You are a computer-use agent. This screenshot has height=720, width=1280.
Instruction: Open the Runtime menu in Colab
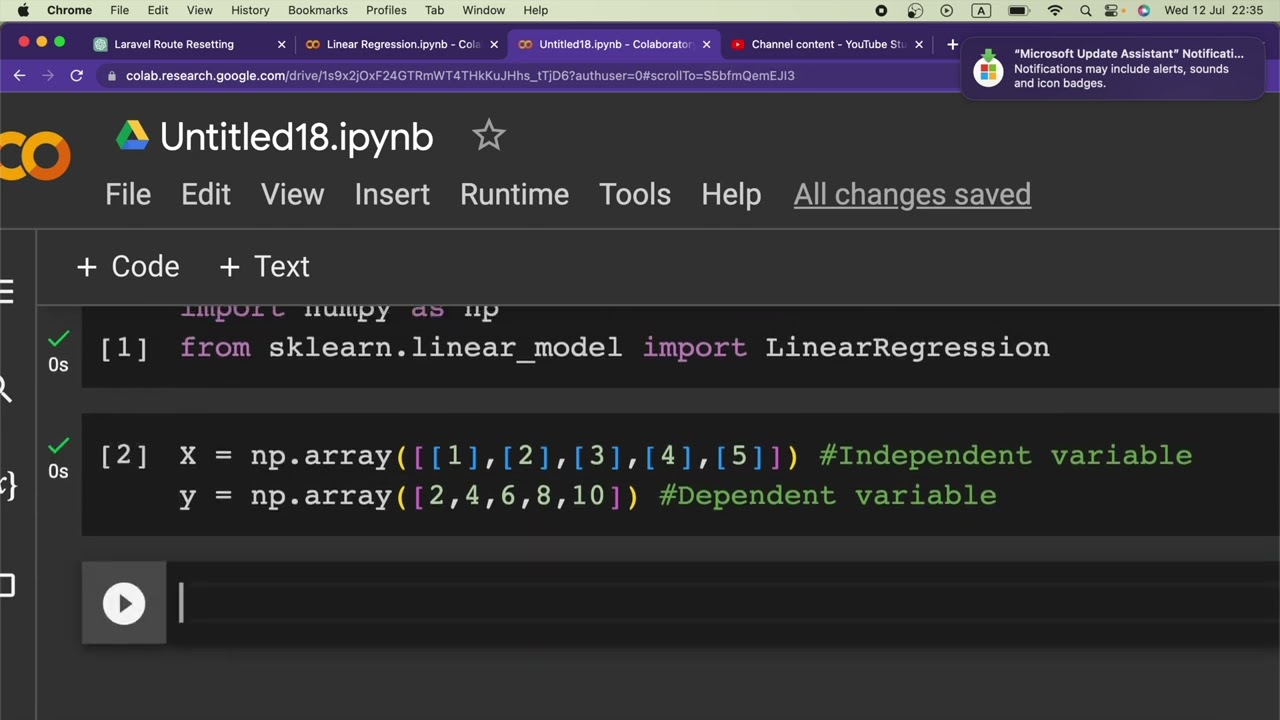[x=514, y=194]
